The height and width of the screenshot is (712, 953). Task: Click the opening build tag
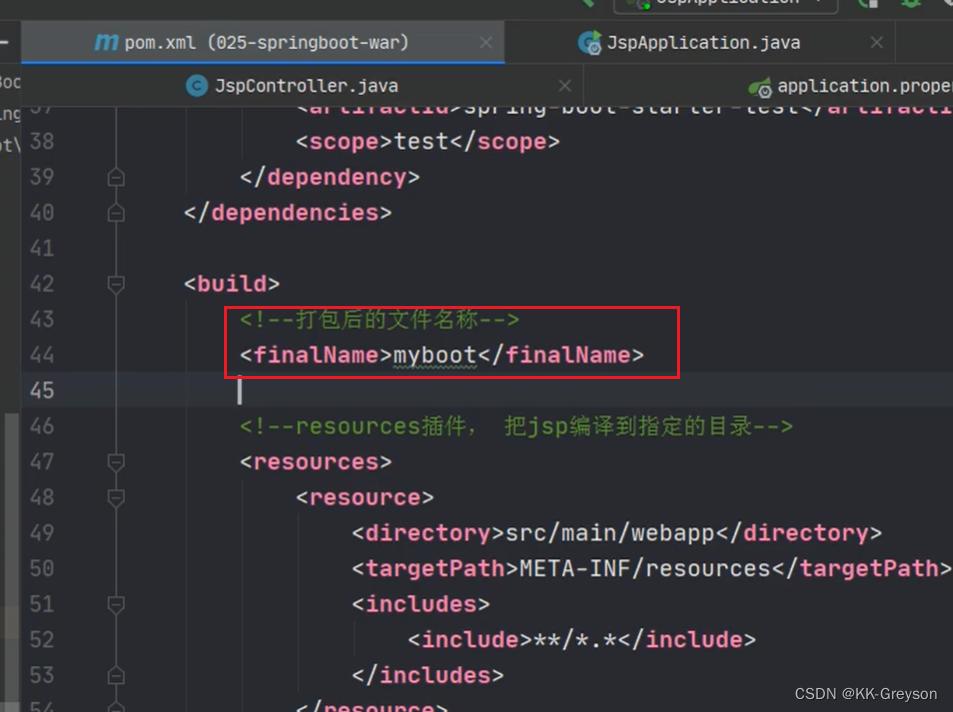coord(232,284)
